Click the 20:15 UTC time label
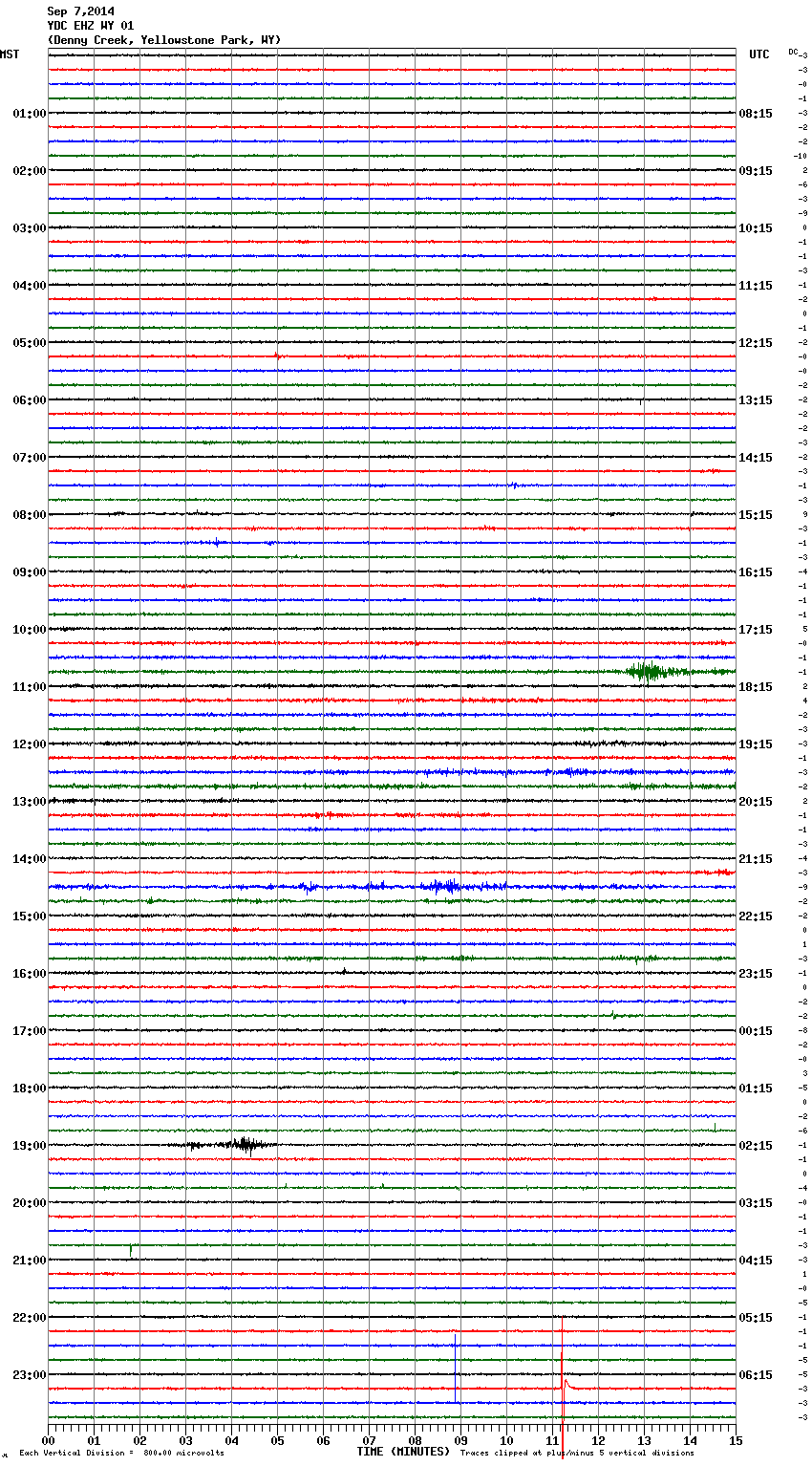 [x=756, y=802]
